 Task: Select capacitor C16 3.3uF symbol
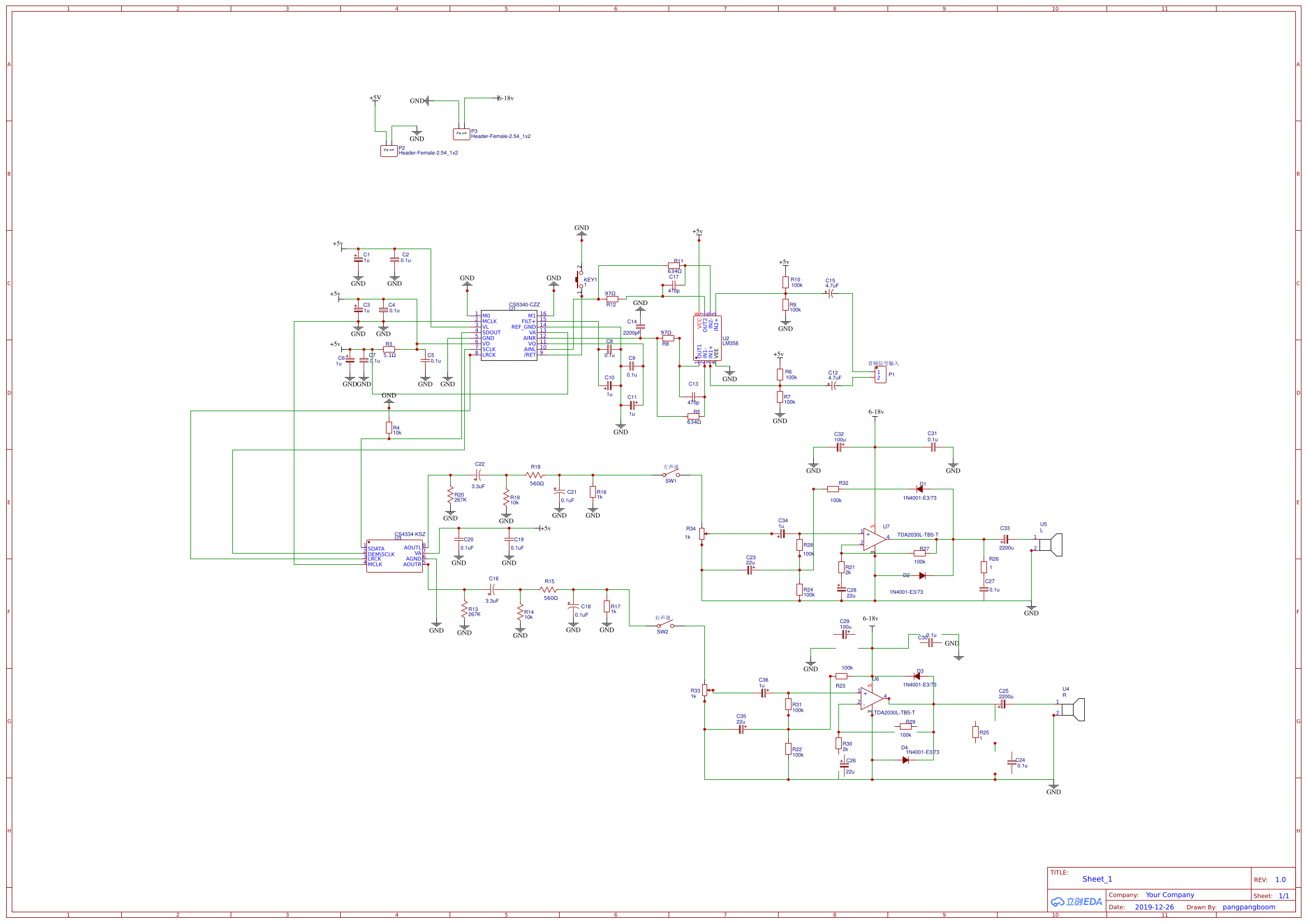coord(493,589)
